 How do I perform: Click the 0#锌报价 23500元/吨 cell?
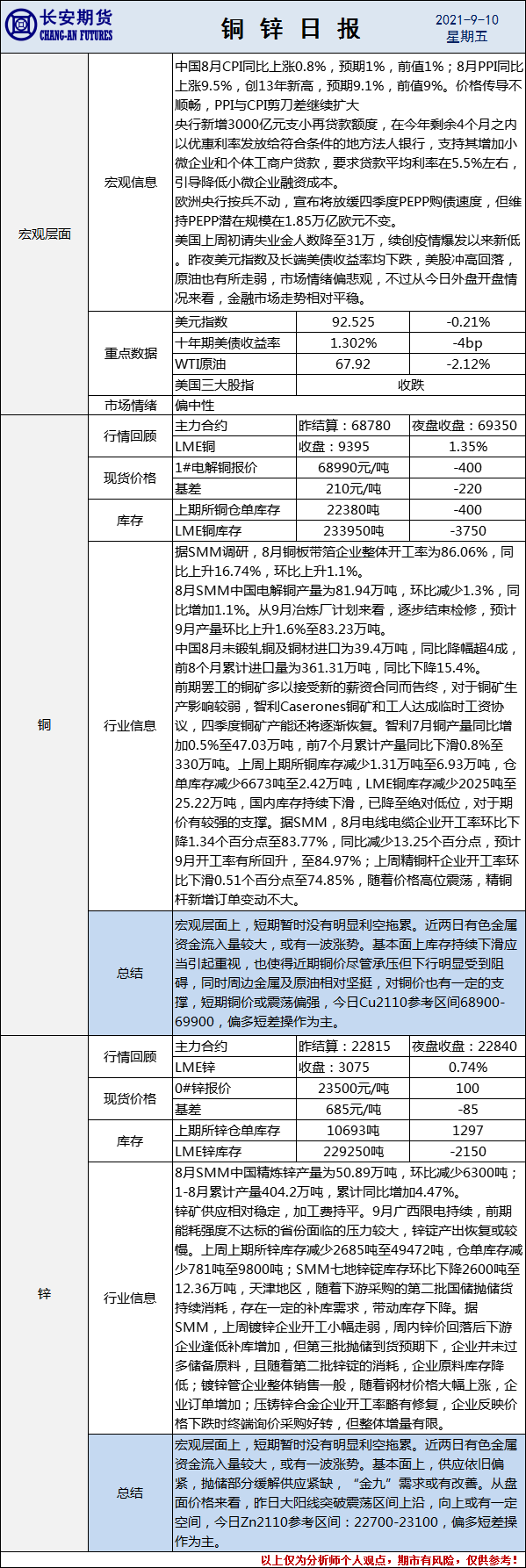pos(353,1089)
